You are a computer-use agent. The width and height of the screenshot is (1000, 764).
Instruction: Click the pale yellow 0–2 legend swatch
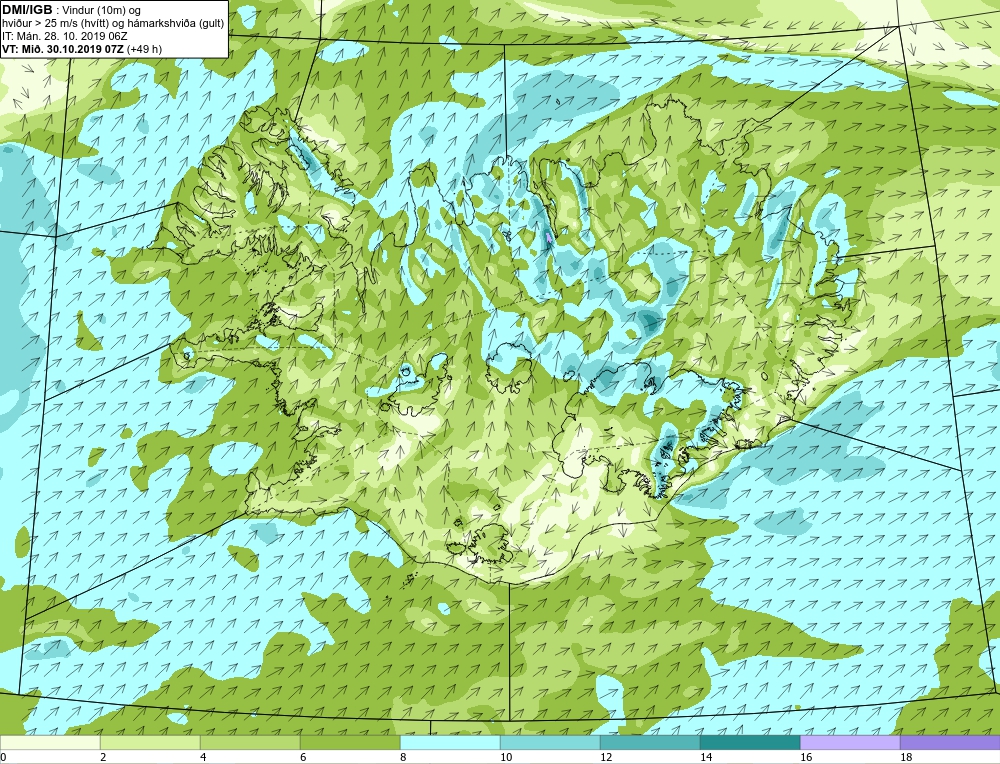click(50, 742)
